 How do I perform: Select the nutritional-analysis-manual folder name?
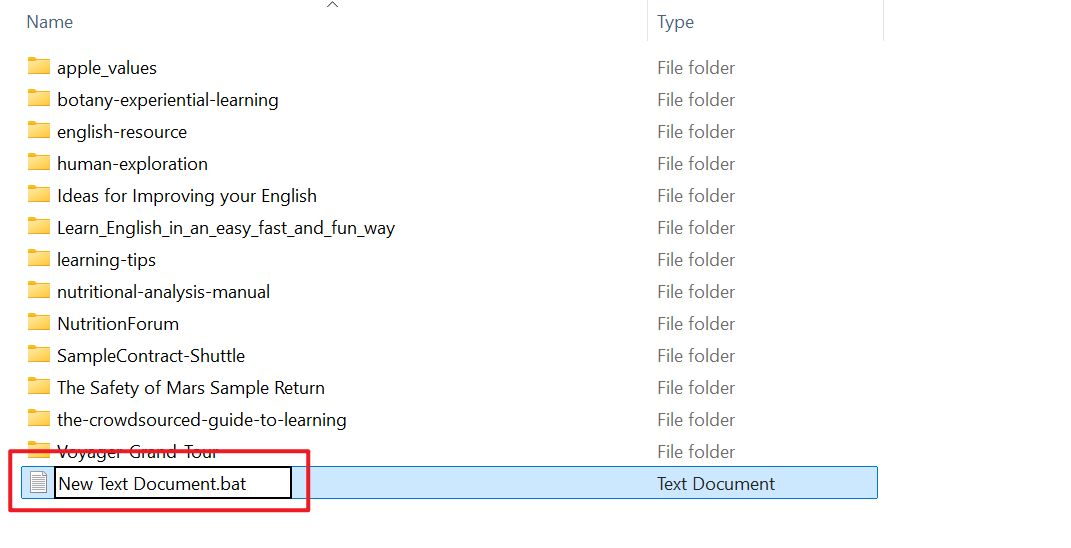point(164,292)
